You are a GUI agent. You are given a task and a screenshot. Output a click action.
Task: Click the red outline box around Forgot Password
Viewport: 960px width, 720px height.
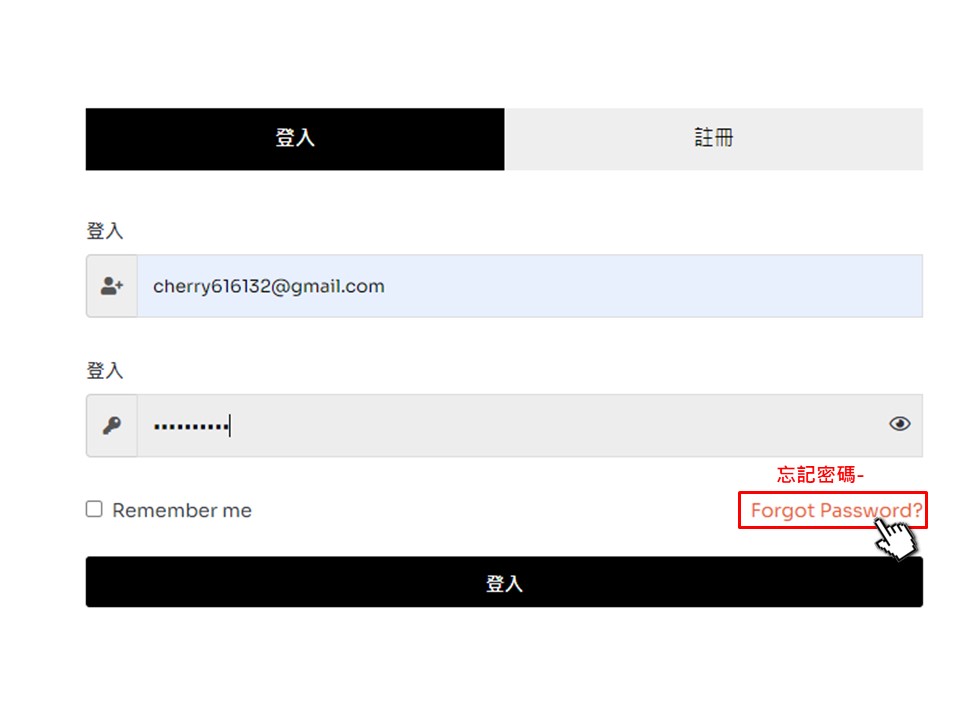(833, 510)
